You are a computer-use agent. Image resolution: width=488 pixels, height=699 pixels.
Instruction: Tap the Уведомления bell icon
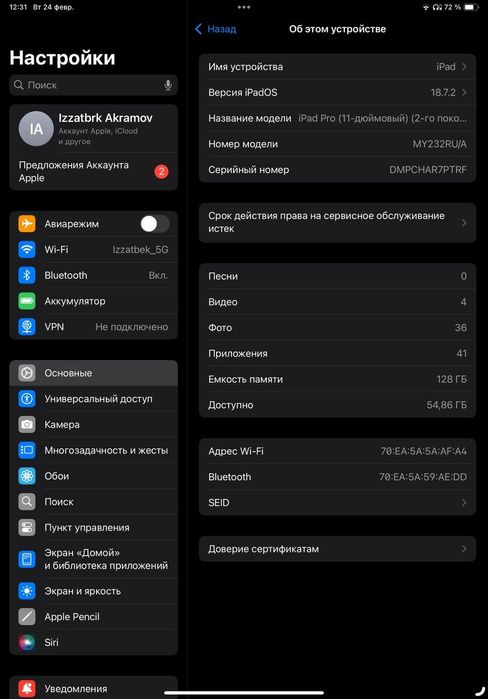27,689
